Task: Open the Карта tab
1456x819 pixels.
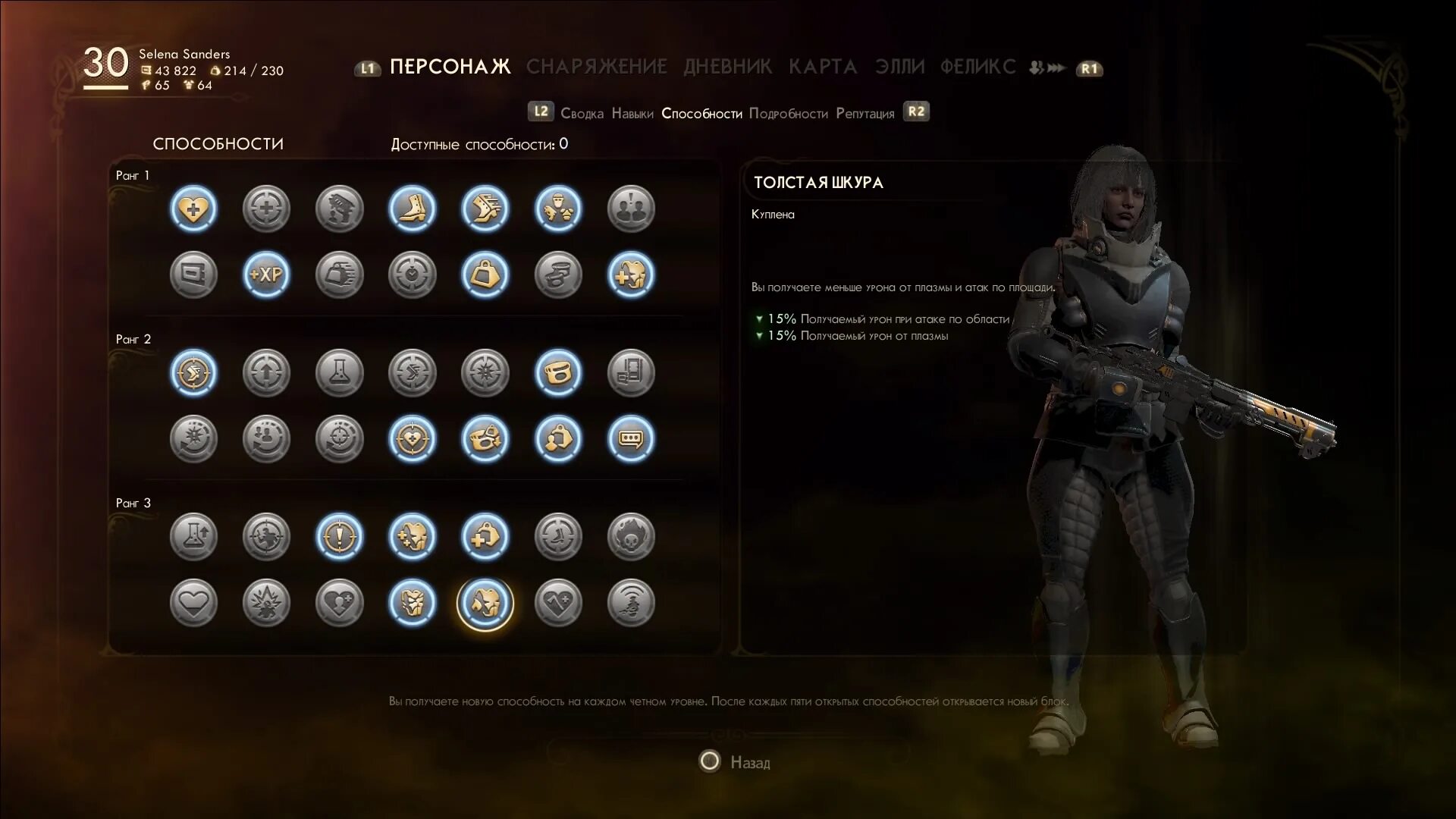Action: (823, 67)
